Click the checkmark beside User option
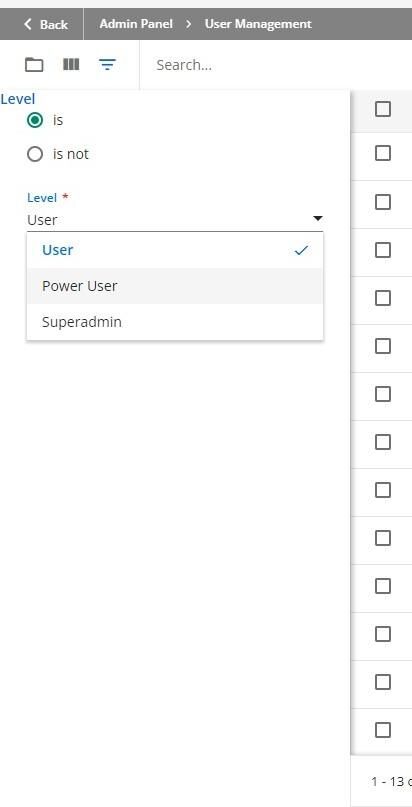 pos(301,250)
